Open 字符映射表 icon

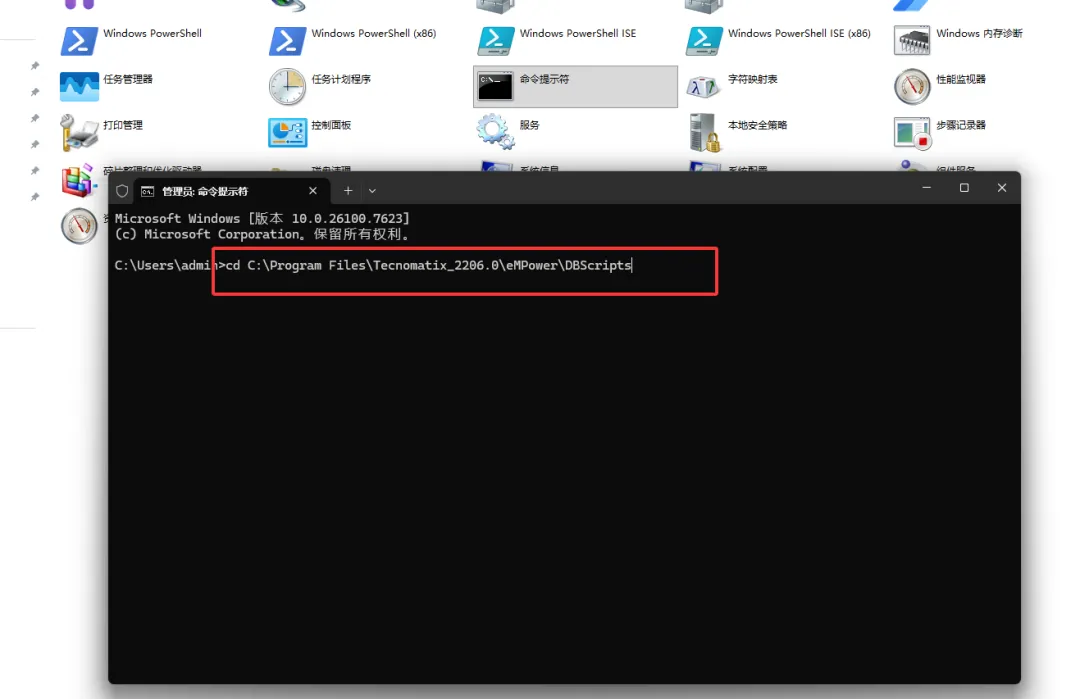point(703,87)
